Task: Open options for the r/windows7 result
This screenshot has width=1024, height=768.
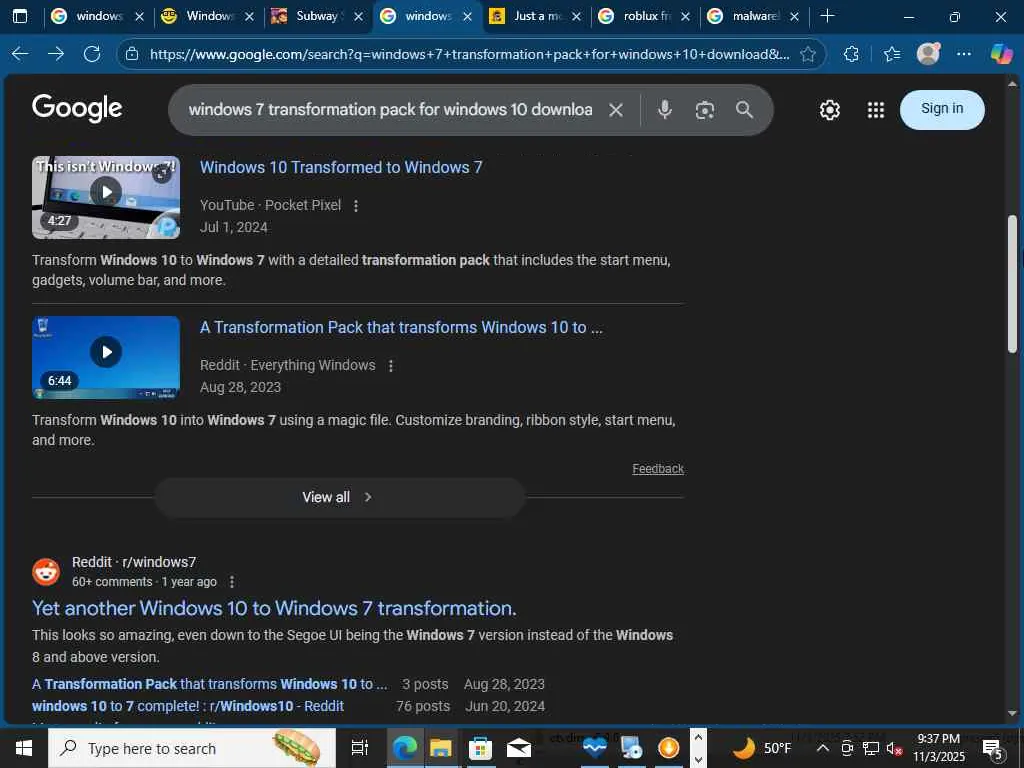Action: [x=231, y=582]
